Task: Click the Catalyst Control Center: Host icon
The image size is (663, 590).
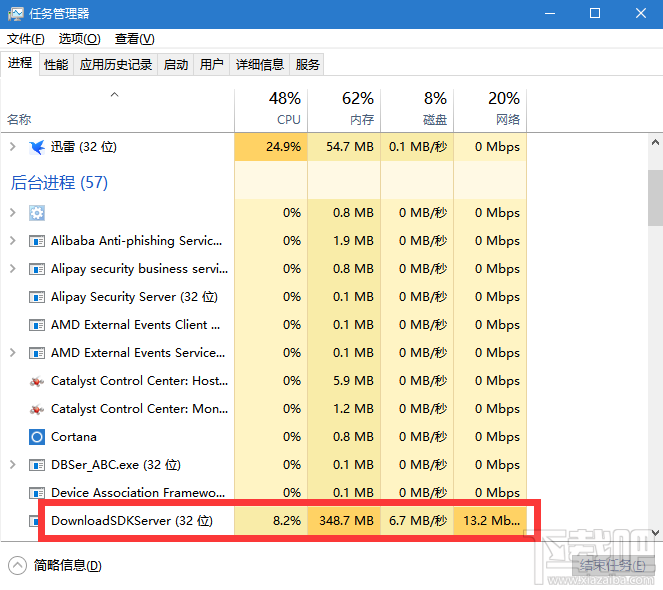Action: [x=37, y=381]
